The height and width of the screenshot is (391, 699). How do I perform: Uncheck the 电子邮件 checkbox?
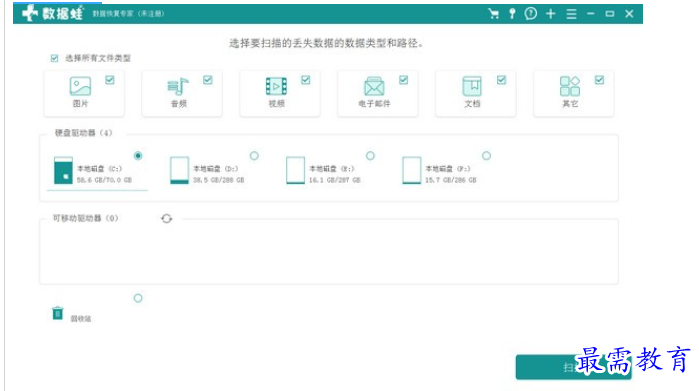[403, 80]
